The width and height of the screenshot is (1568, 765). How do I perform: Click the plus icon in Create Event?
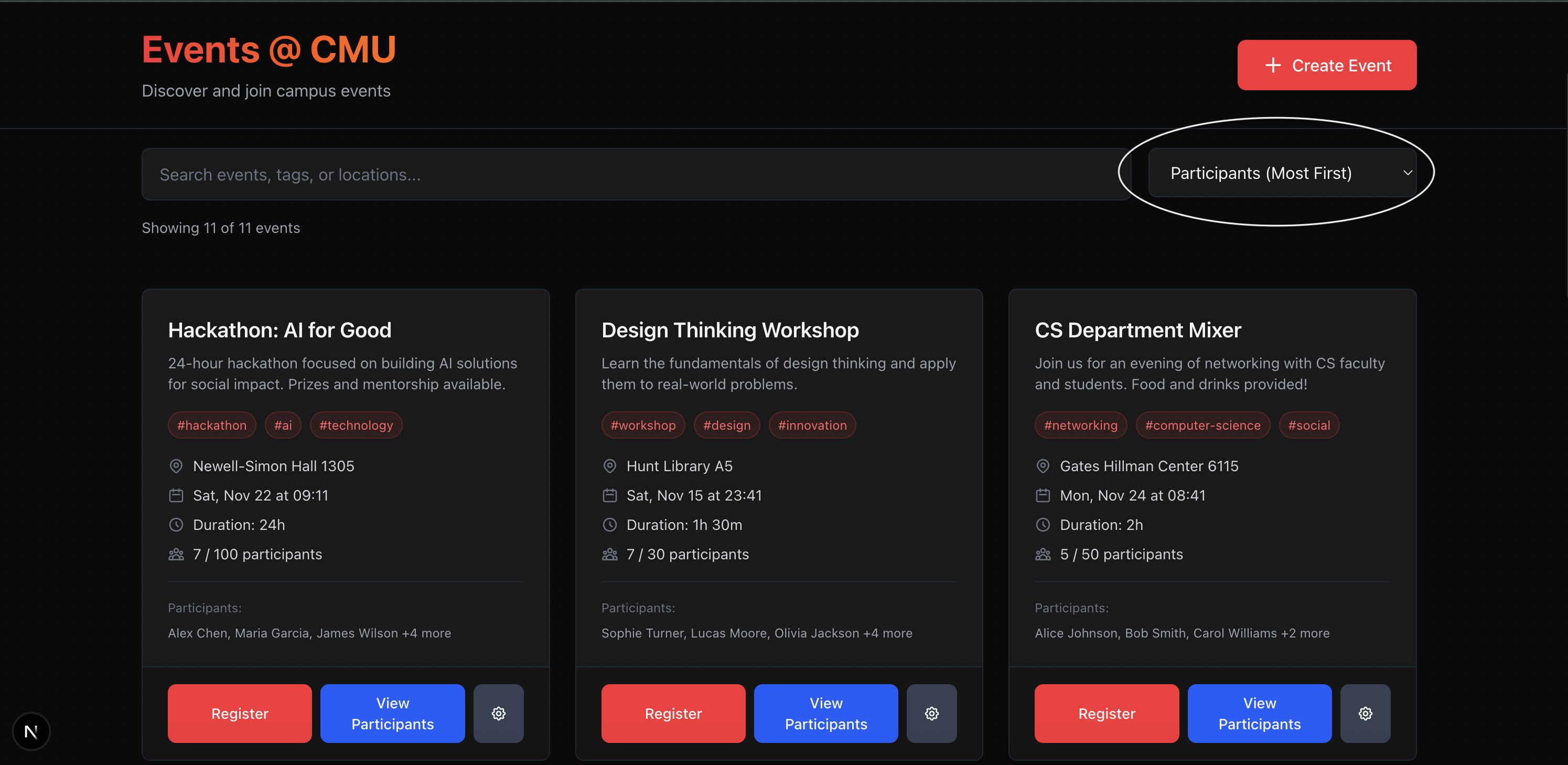point(1273,65)
